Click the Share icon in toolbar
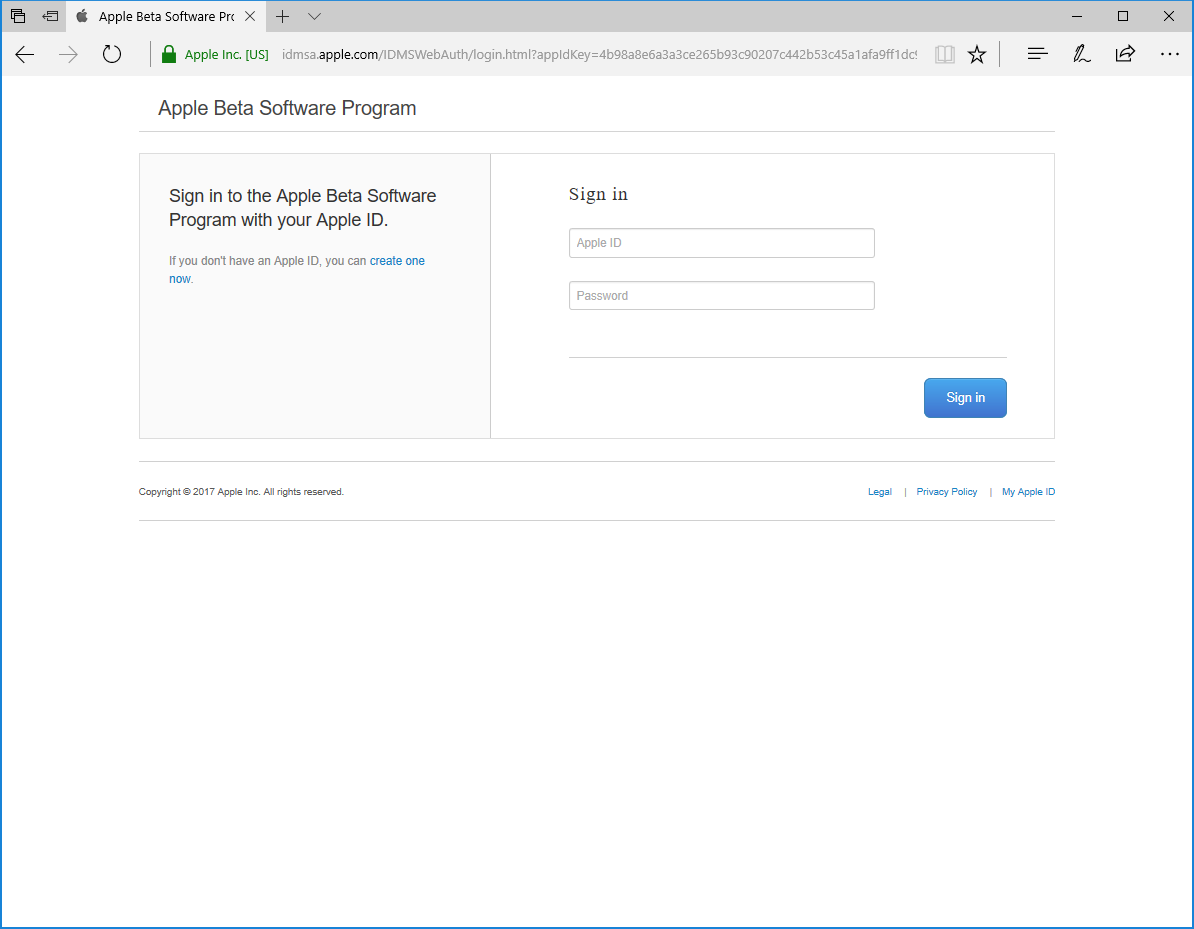The image size is (1194, 929). tap(1125, 55)
